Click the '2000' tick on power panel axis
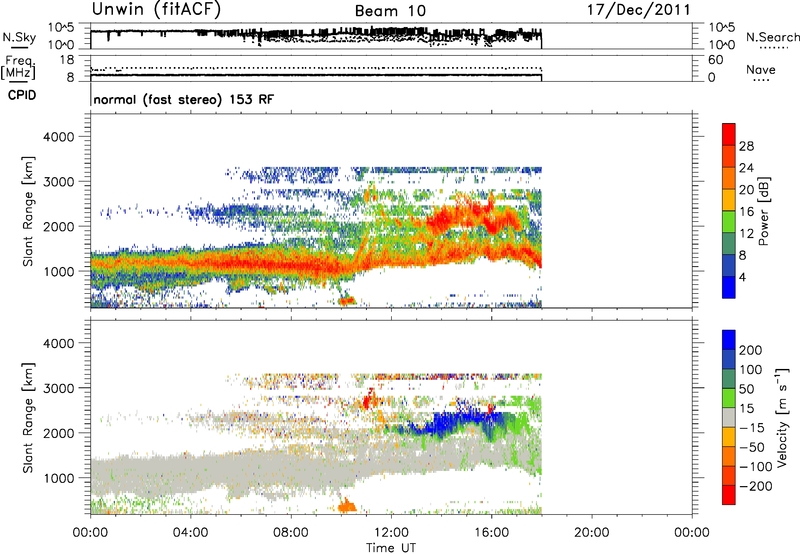This screenshot has height=554, width=800. pyautogui.click(x=58, y=226)
